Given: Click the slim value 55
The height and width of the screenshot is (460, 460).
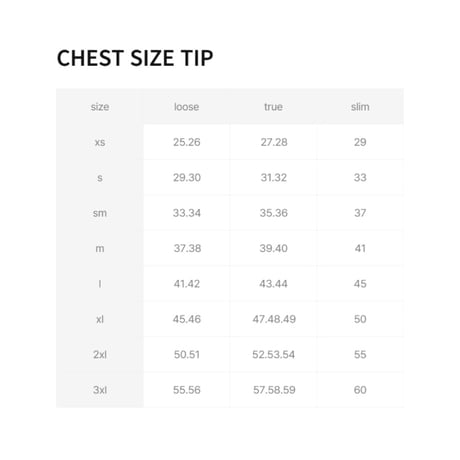Looking at the screenshot, I should pyautogui.click(x=360, y=355).
